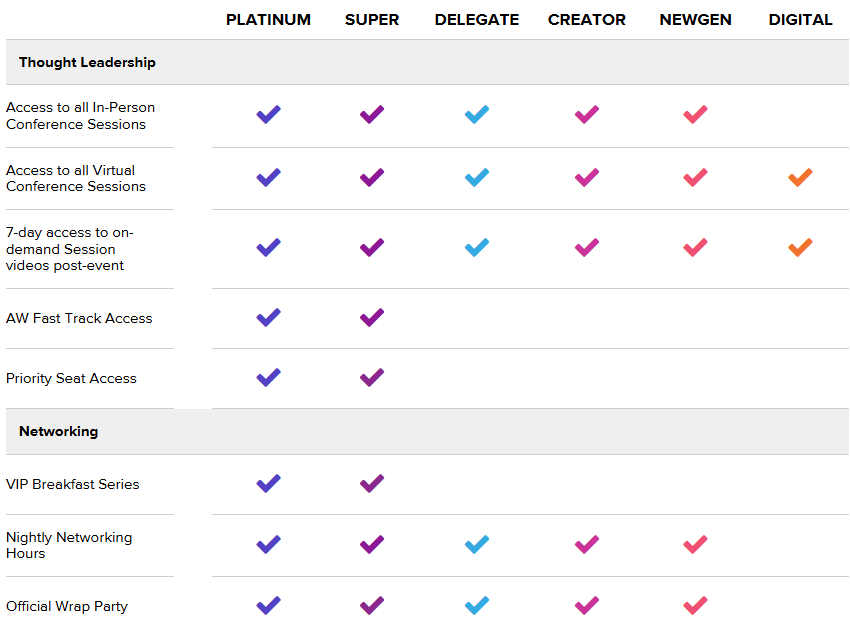Viewport: 850px width, 635px height.
Task: Click the Networking section header
Action: point(58,431)
